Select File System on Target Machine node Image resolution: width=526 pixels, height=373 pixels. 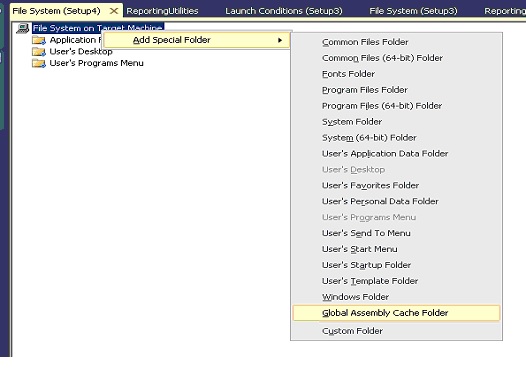[x=98, y=28]
